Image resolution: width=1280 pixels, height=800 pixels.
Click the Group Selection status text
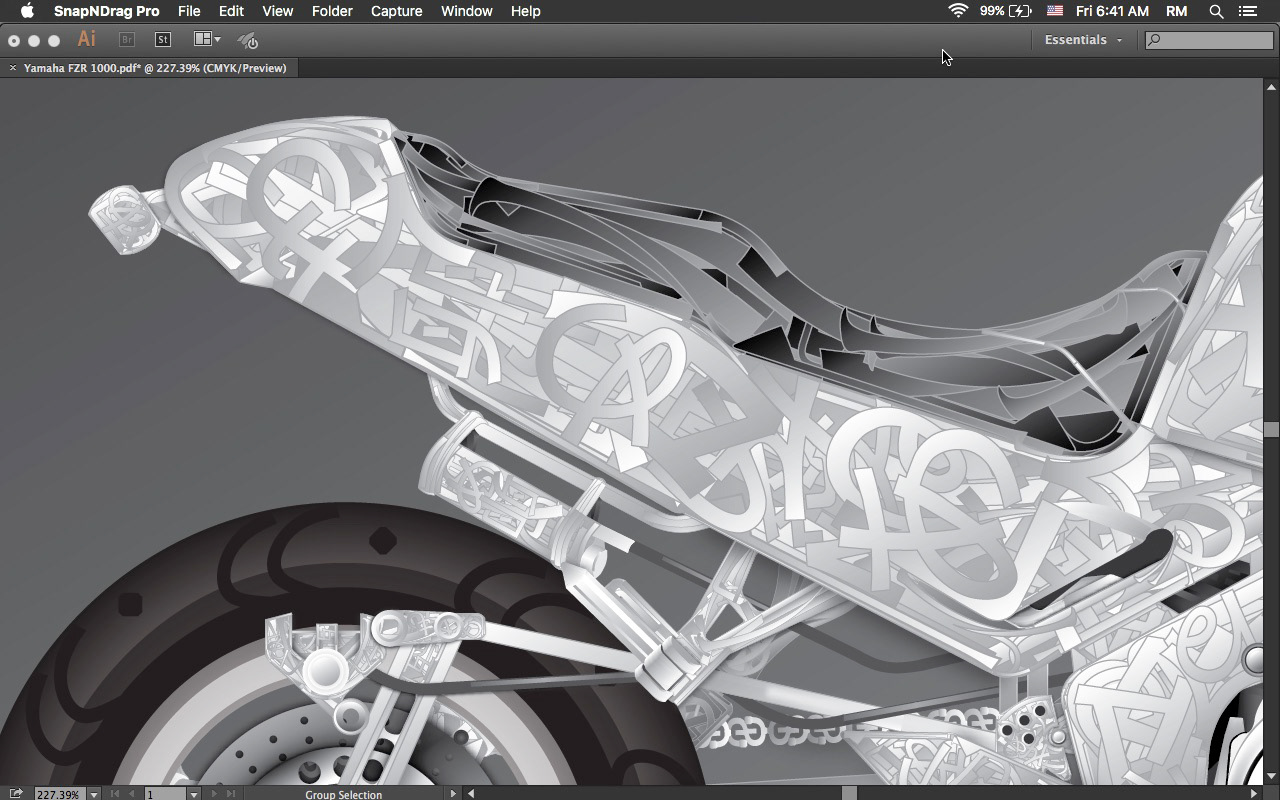(x=343, y=795)
